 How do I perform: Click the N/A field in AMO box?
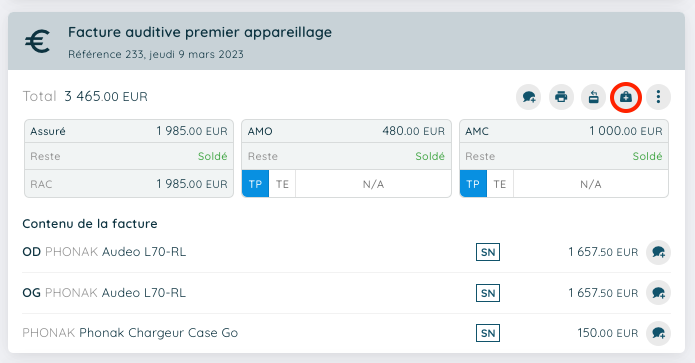point(373,184)
